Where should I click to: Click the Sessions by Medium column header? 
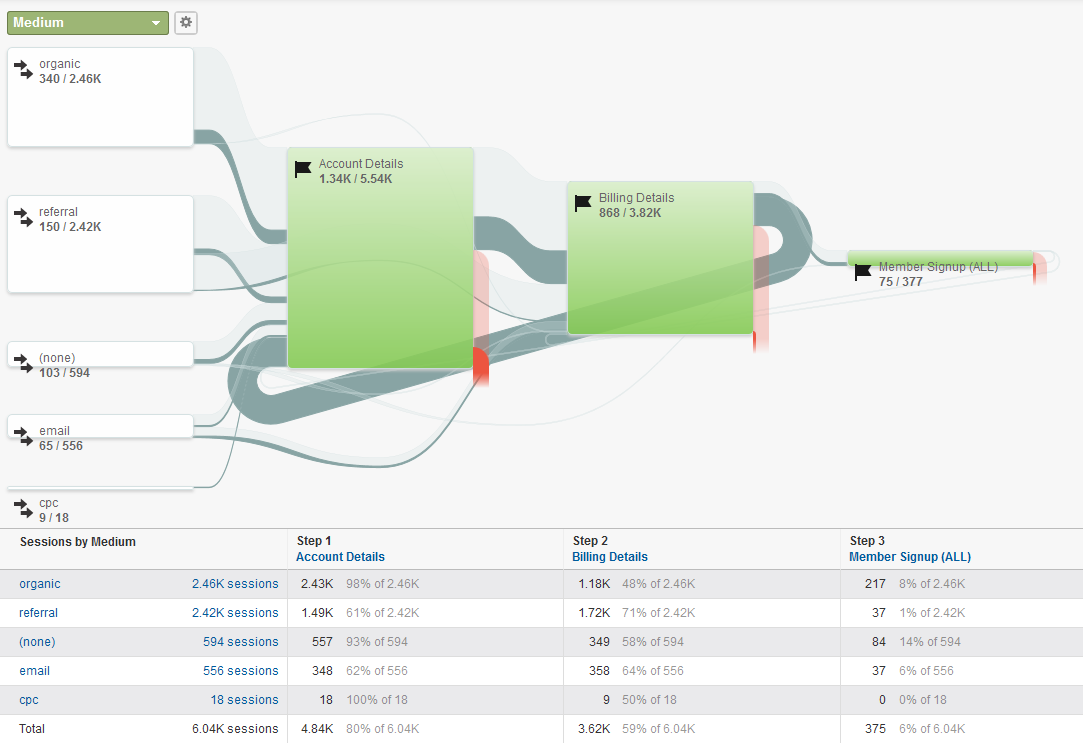(x=77, y=542)
